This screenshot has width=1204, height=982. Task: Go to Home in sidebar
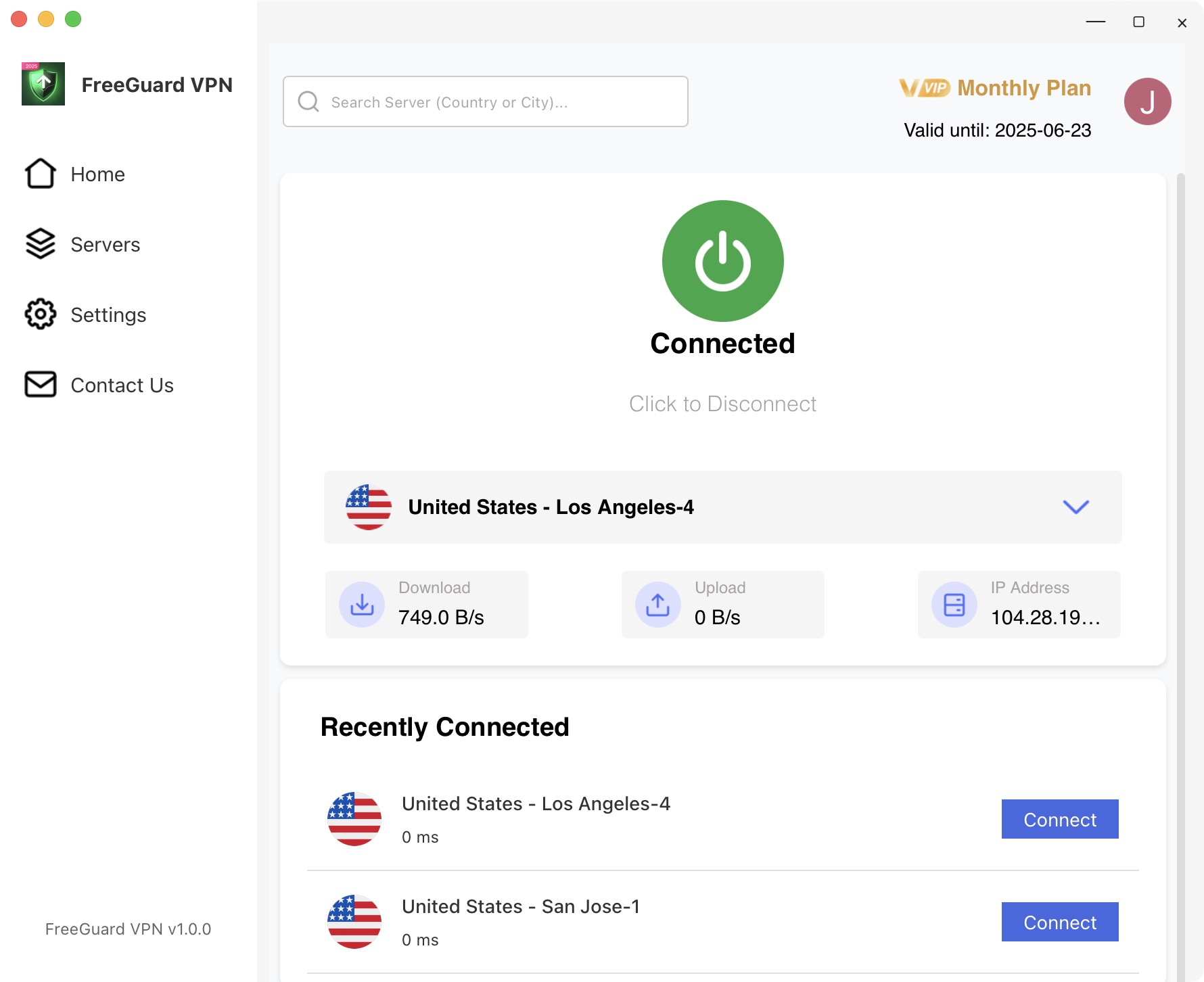click(x=98, y=174)
